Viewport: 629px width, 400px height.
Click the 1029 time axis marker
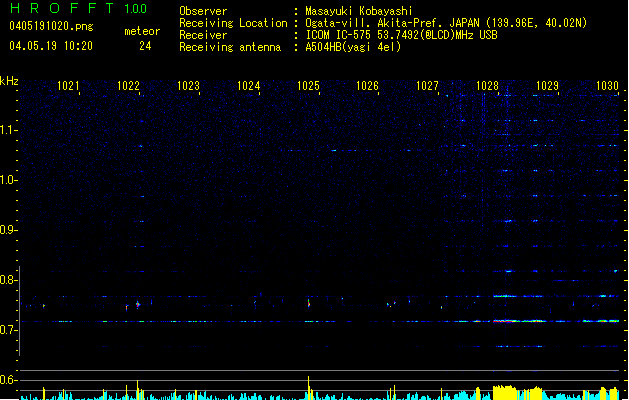547,86
